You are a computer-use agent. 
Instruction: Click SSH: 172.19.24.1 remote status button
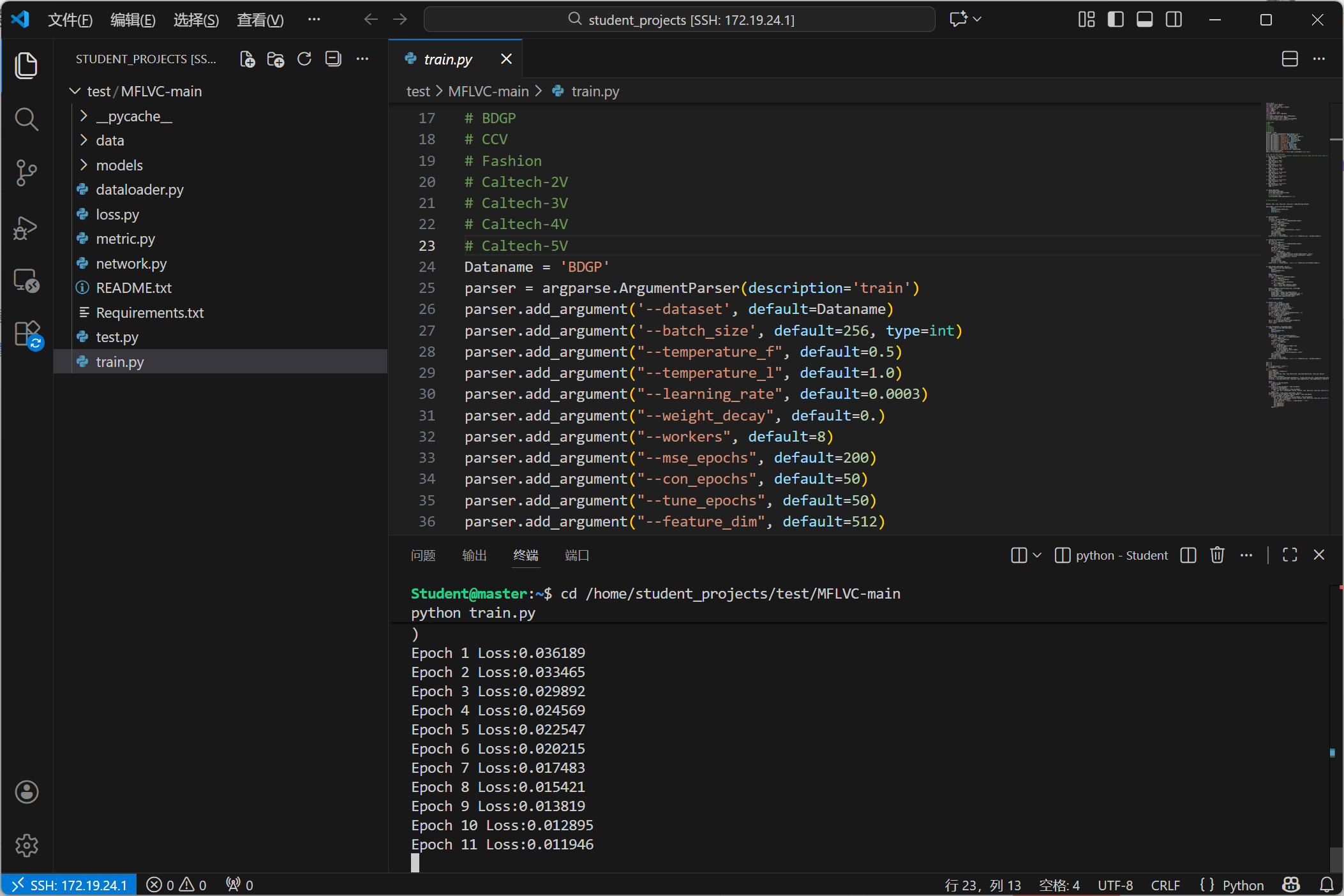point(69,885)
